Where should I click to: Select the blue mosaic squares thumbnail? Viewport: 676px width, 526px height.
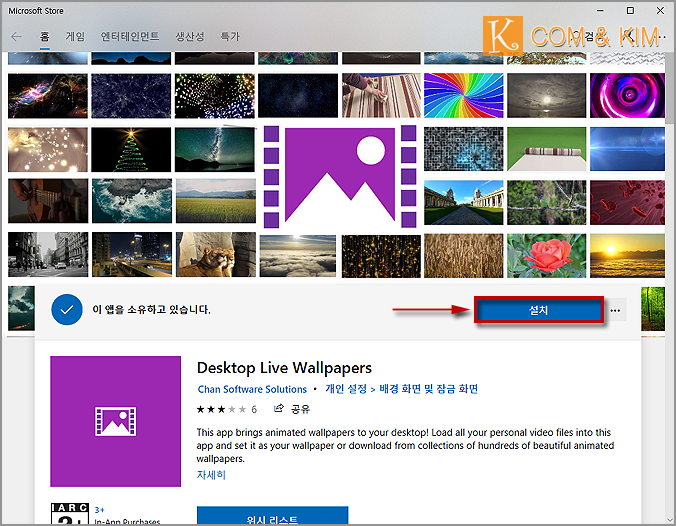[x=463, y=149]
